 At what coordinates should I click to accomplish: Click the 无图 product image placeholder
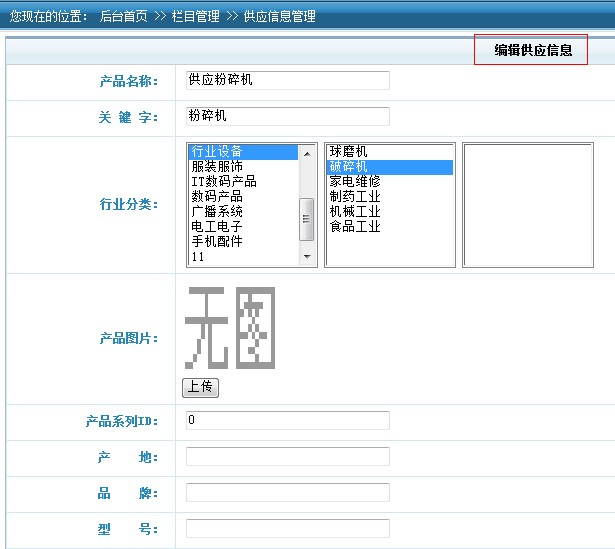(230, 328)
